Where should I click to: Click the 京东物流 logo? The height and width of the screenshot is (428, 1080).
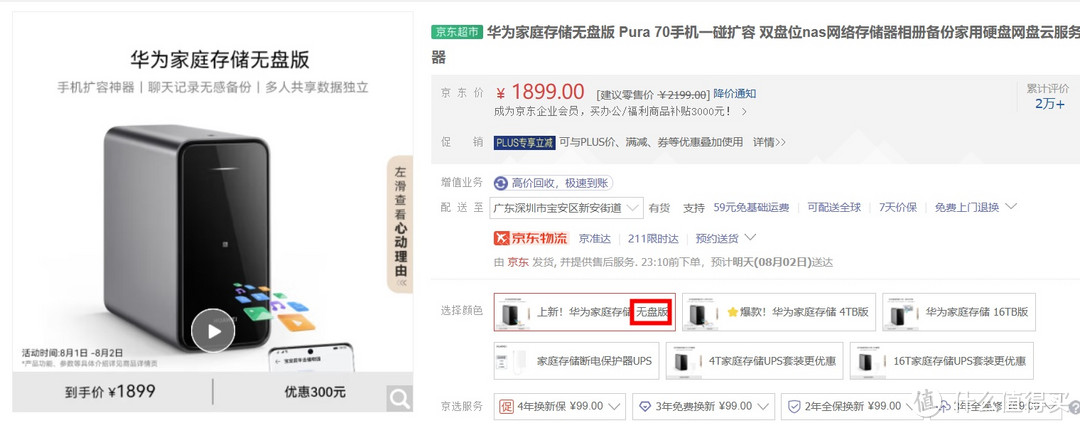click(531, 238)
